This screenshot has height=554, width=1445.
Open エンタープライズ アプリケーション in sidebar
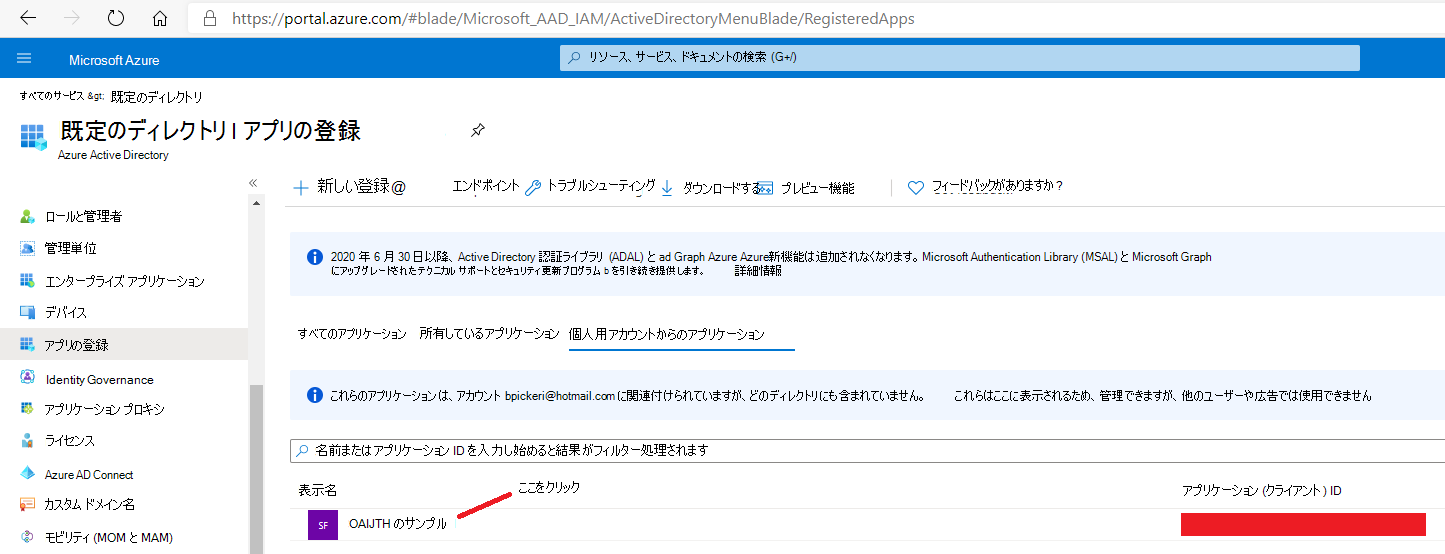click(x=125, y=281)
